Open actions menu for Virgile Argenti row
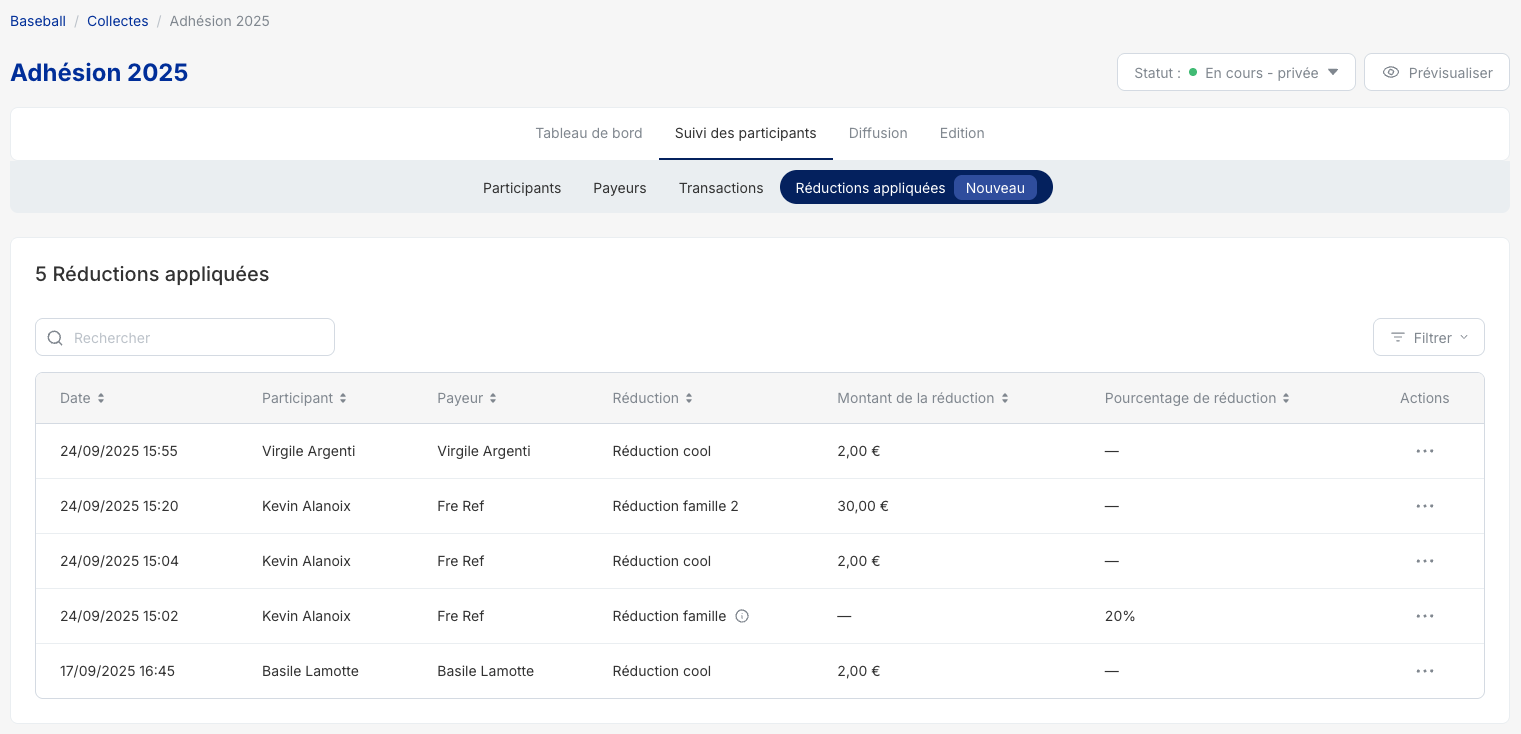 [1424, 451]
